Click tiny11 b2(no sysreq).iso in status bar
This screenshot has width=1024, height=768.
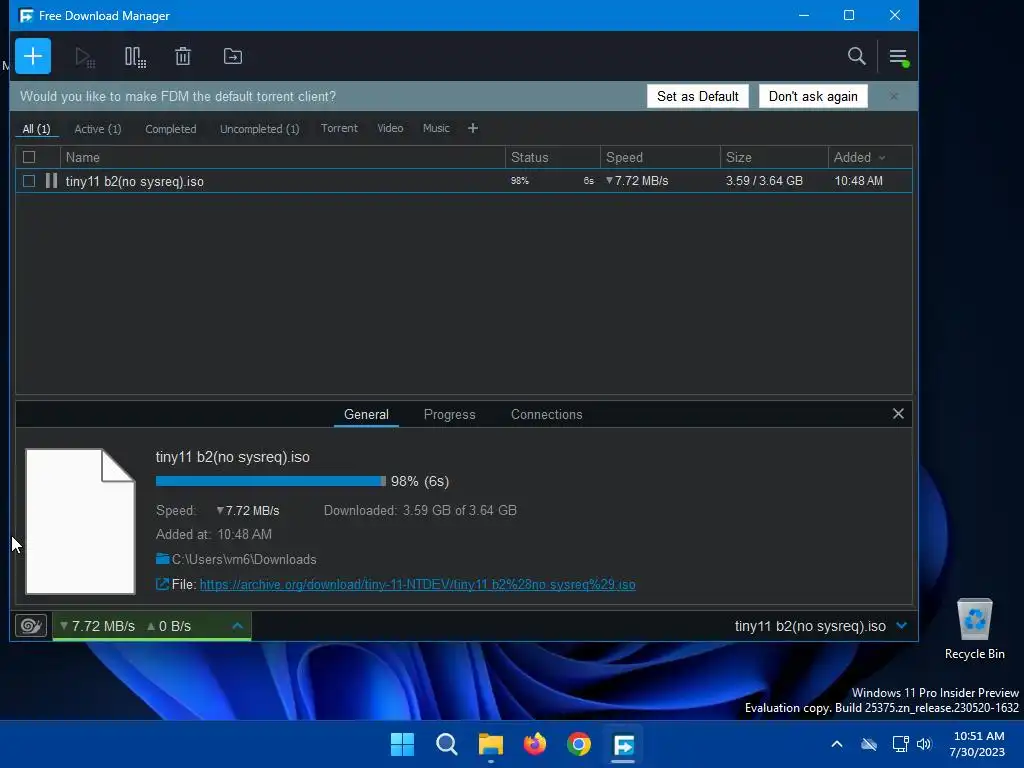tap(810, 626)
